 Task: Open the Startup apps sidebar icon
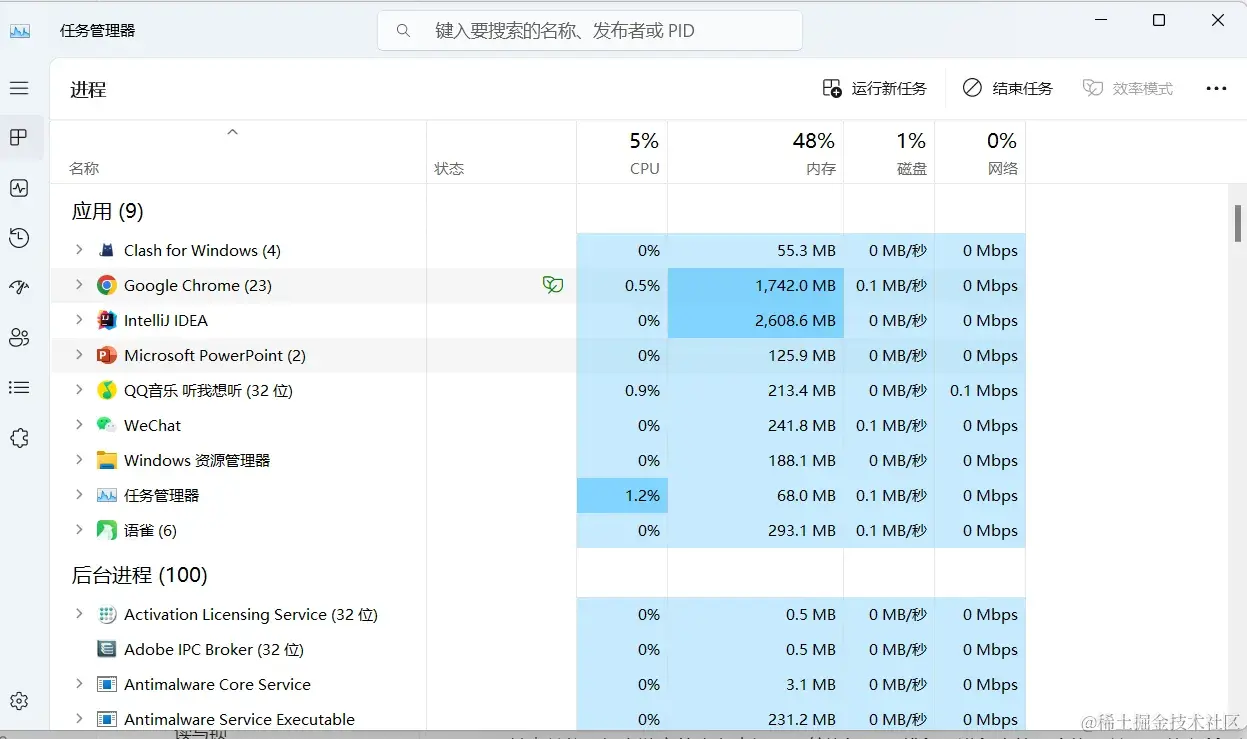coord(19,288)
